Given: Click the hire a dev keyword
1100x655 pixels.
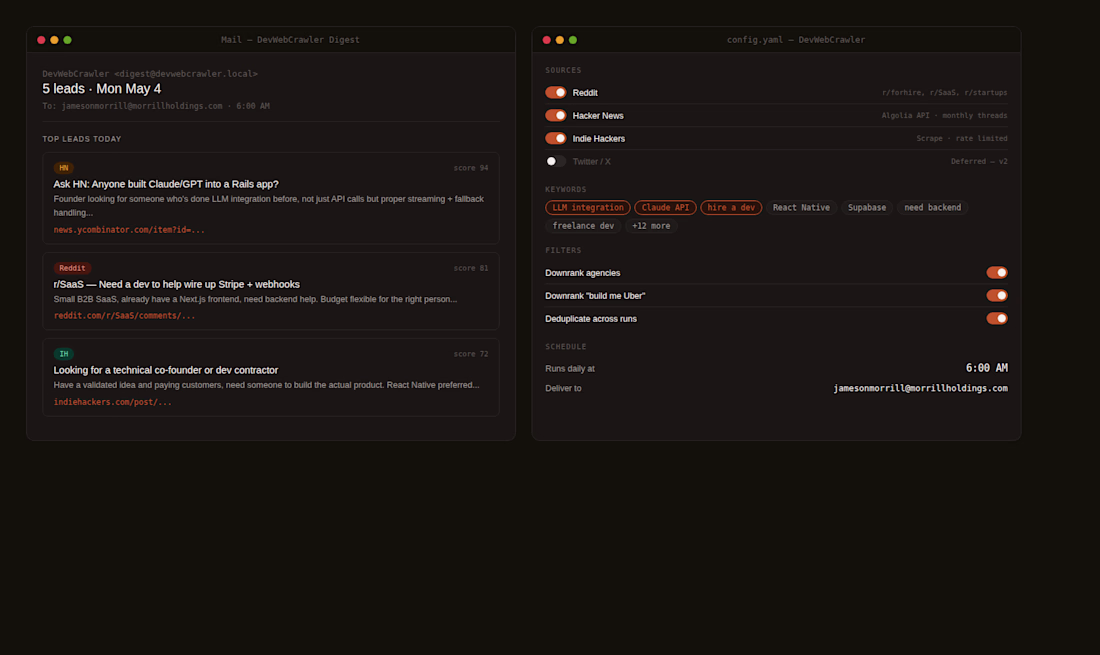Looking at the screenshot, I should point(731,208).
